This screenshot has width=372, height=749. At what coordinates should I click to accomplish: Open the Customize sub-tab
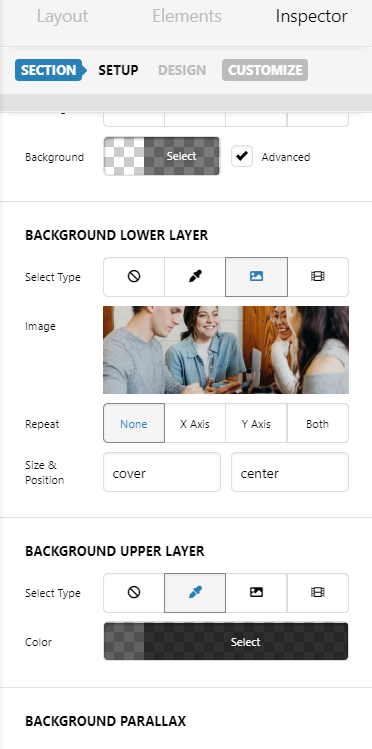(x=265, y=70)
